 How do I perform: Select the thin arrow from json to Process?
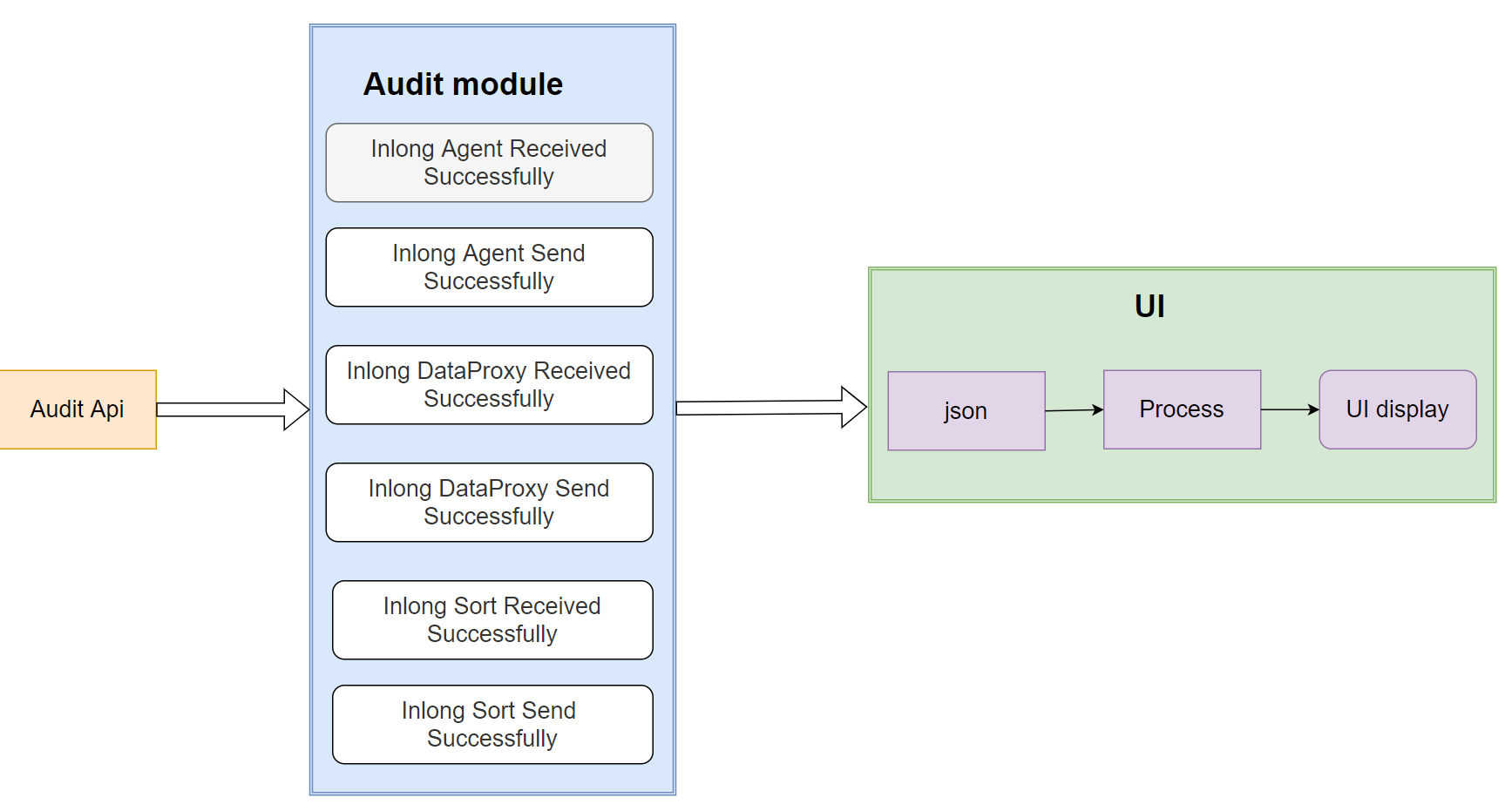tap(1074, 410)
